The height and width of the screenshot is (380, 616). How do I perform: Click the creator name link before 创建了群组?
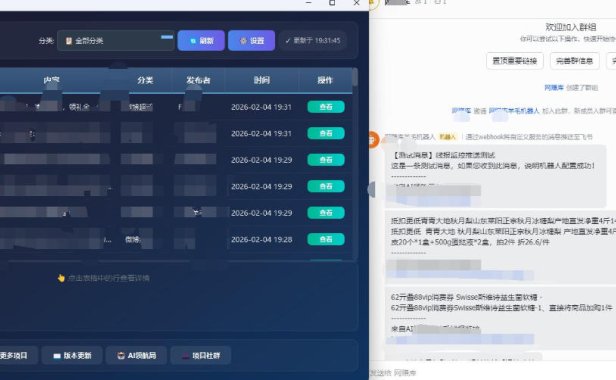[554, 88]
